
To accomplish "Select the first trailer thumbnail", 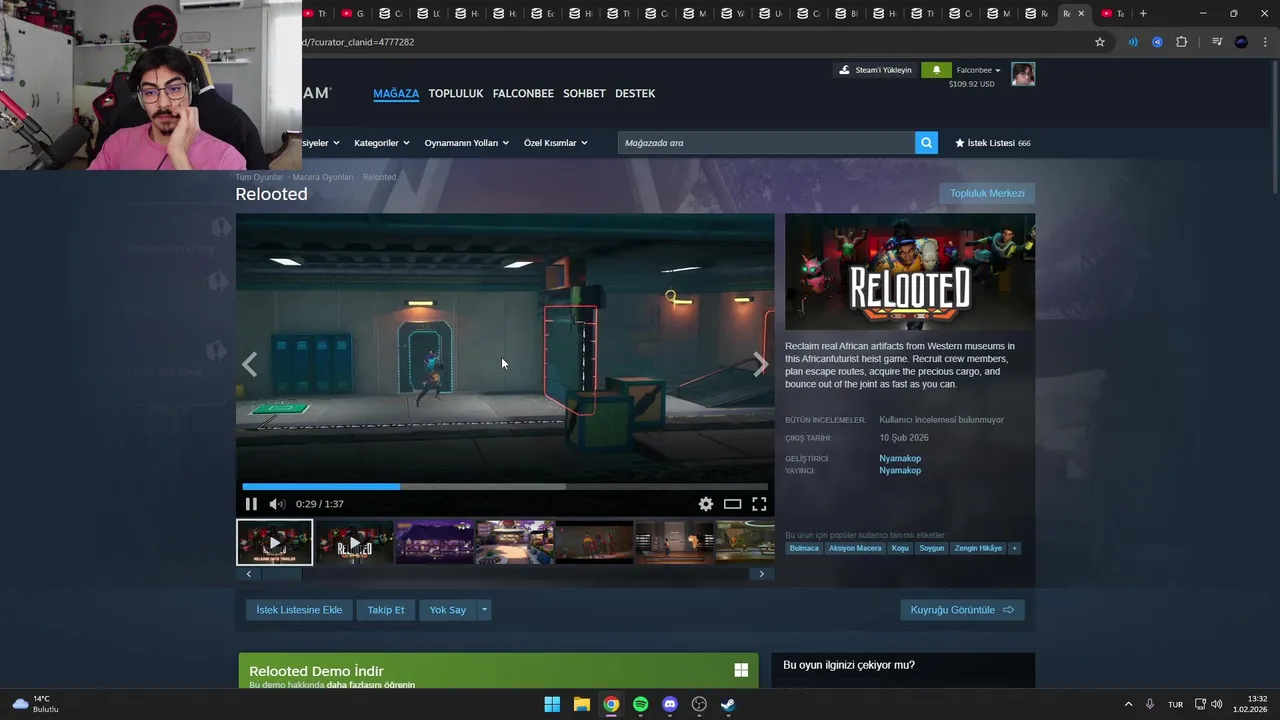I will pyautogui.click(x=275, y=542).
